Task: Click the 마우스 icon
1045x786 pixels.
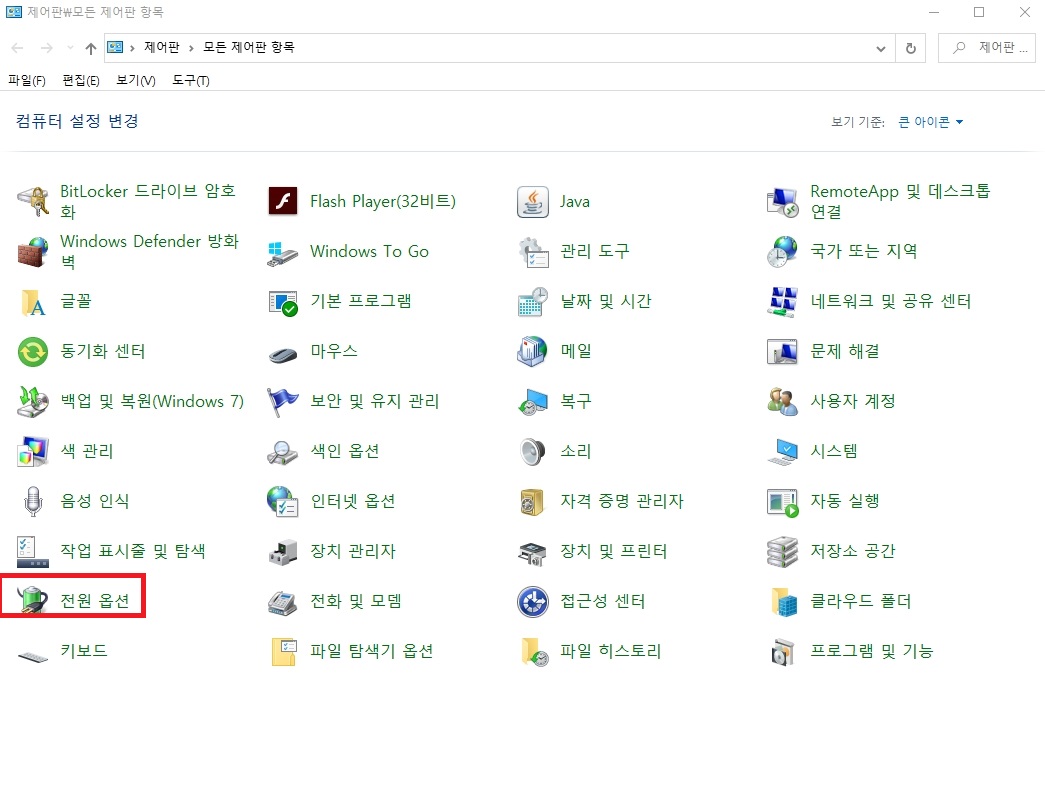Action: click(283, 353)
